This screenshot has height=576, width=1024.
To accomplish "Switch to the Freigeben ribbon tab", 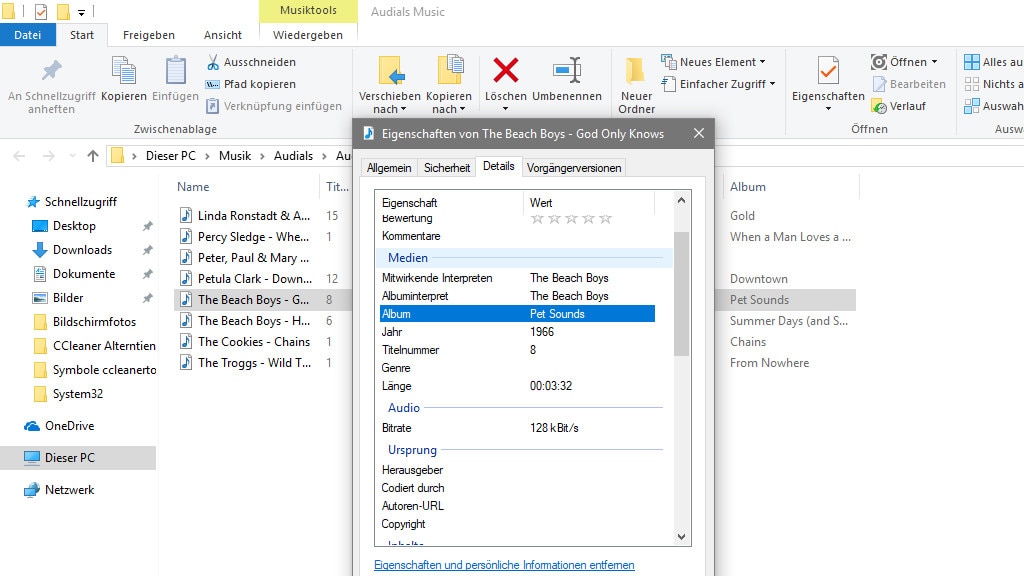I will click(149, 35).
